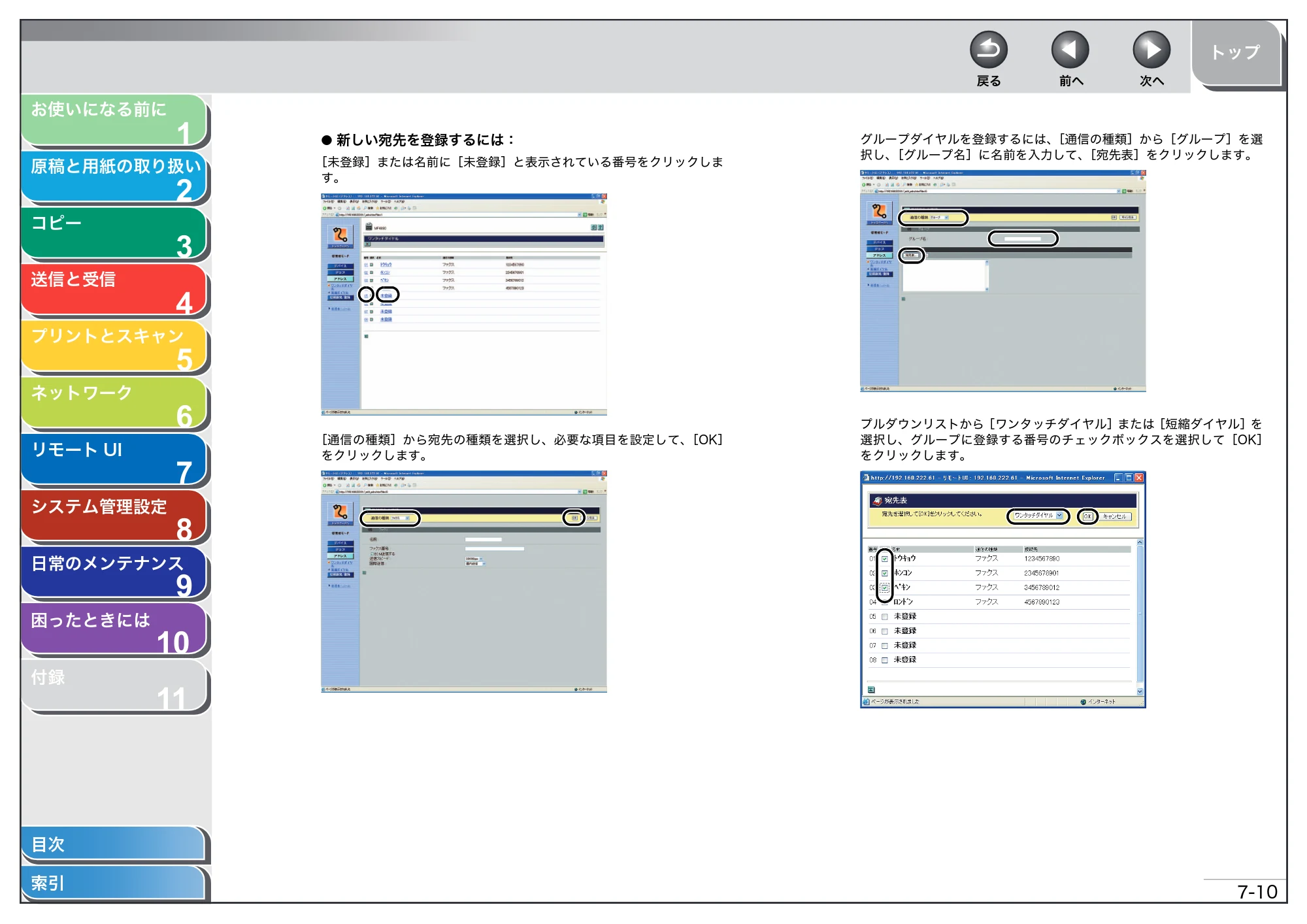
Task: Click the グループ名 input field in group screenshot
Action: [x=1023, y=239]
